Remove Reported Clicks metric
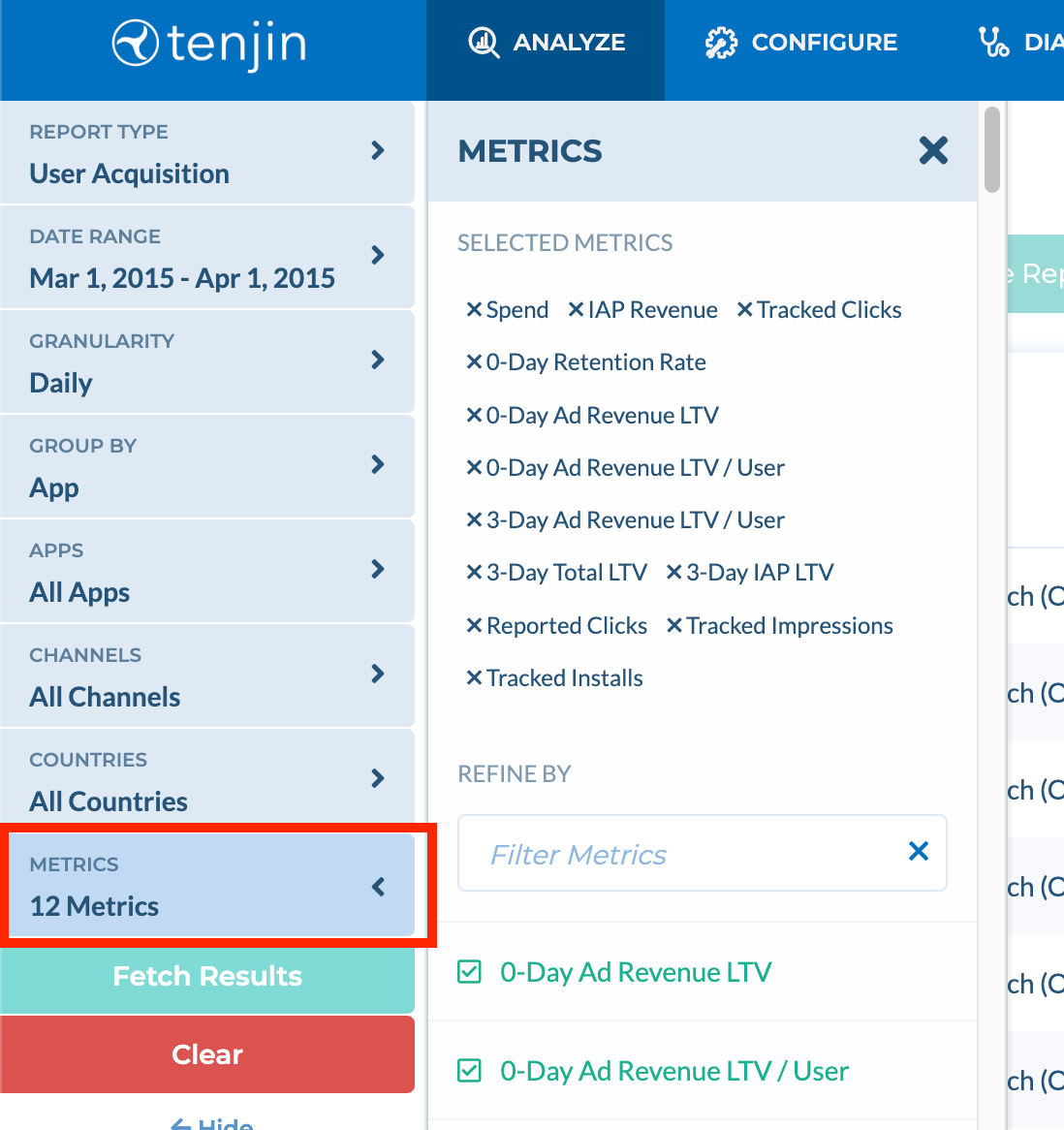The height and width of the screenshot is (1130, 1064). click(473, 625)
